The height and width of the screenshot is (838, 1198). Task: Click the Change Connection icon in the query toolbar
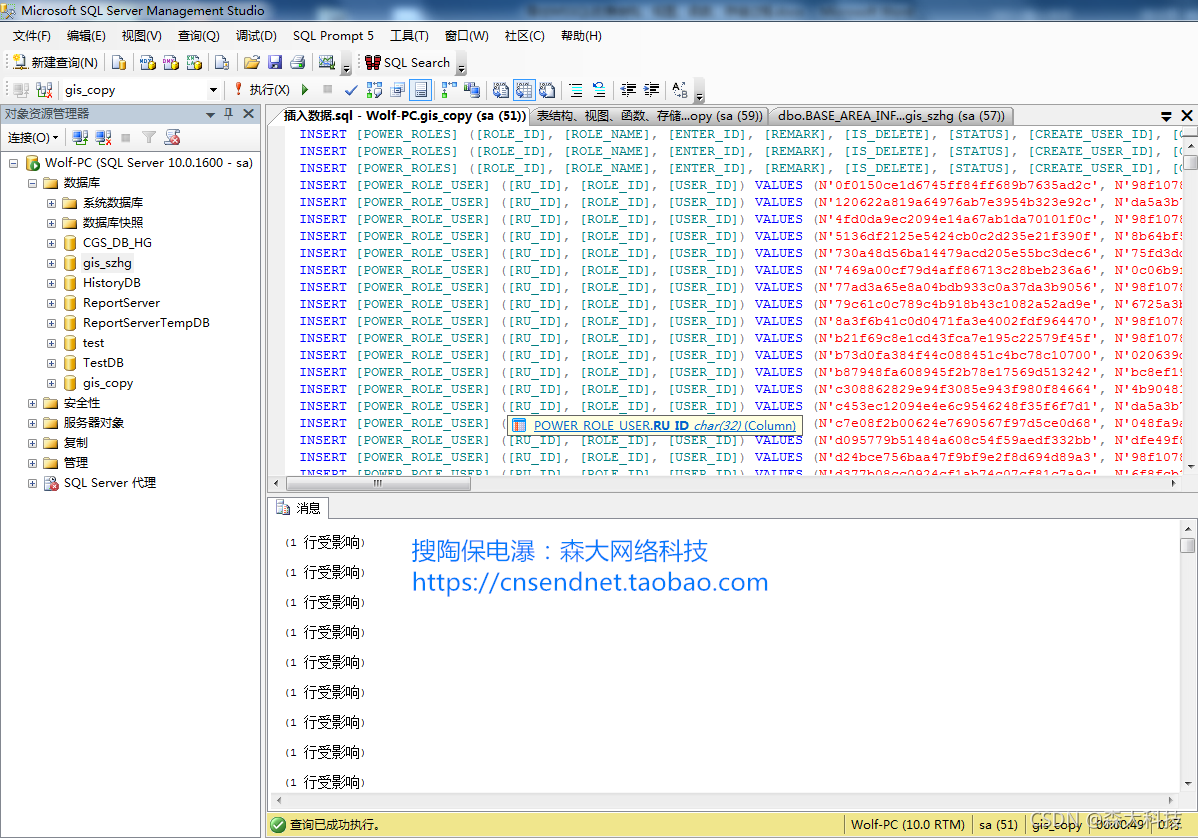tap(44, 90)
